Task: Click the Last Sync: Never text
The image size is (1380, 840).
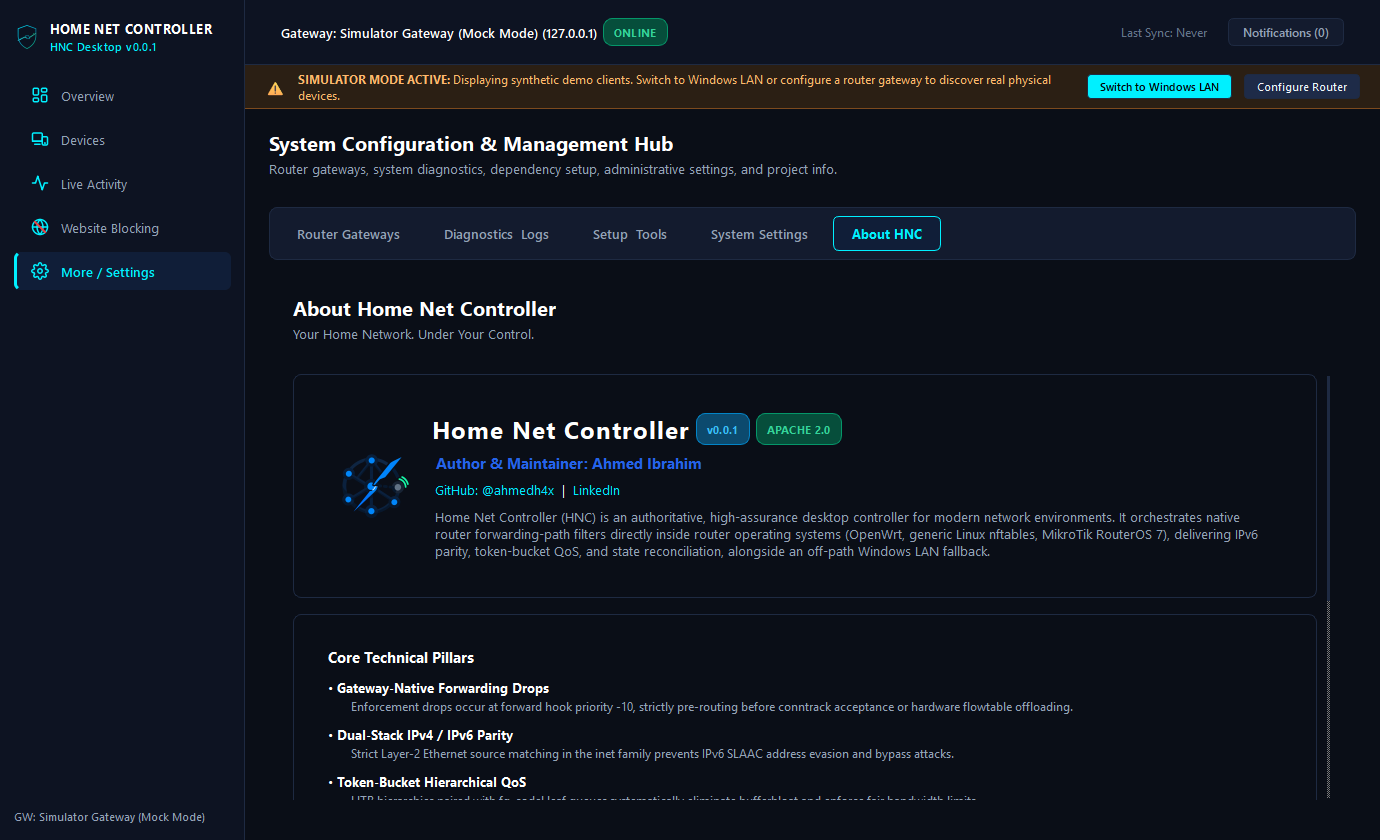Action: (1164, 33)
